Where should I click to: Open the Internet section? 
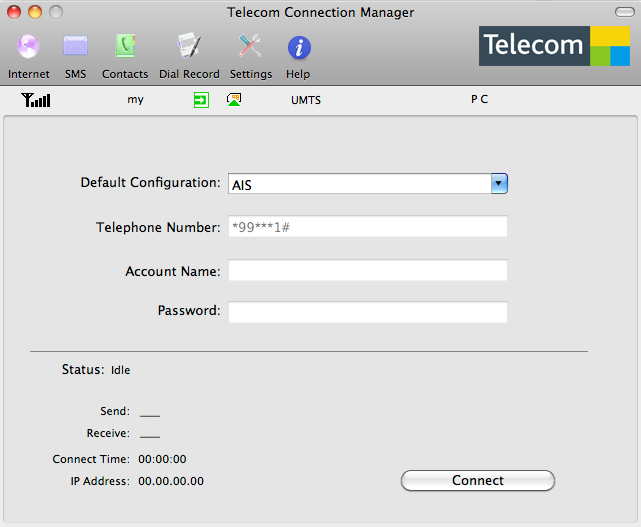pyautogui.click(x=28, y=56)
